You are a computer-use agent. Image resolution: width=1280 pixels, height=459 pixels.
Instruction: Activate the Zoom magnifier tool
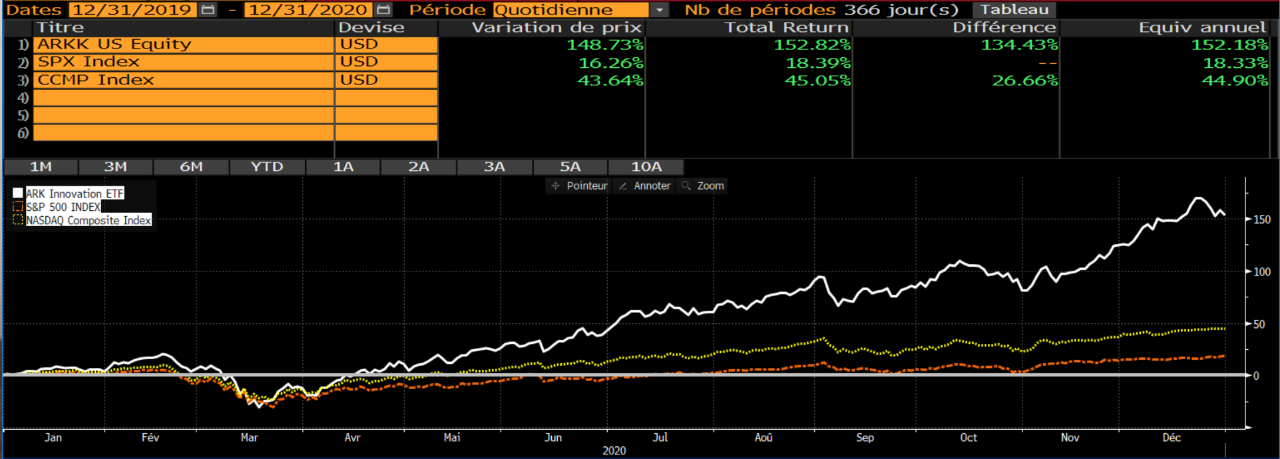pyautogui.click(x=703, y=186)
